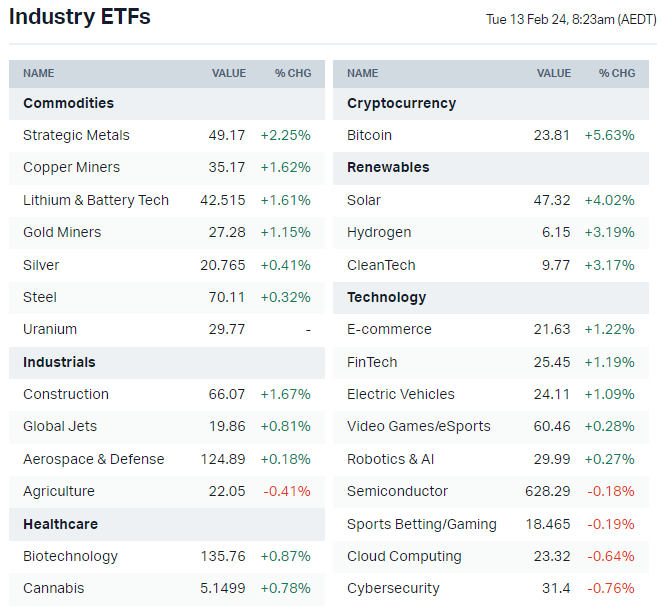Open the Gold Miners ETF
Screen dimensions: 663x607
[x=64, y=232]
